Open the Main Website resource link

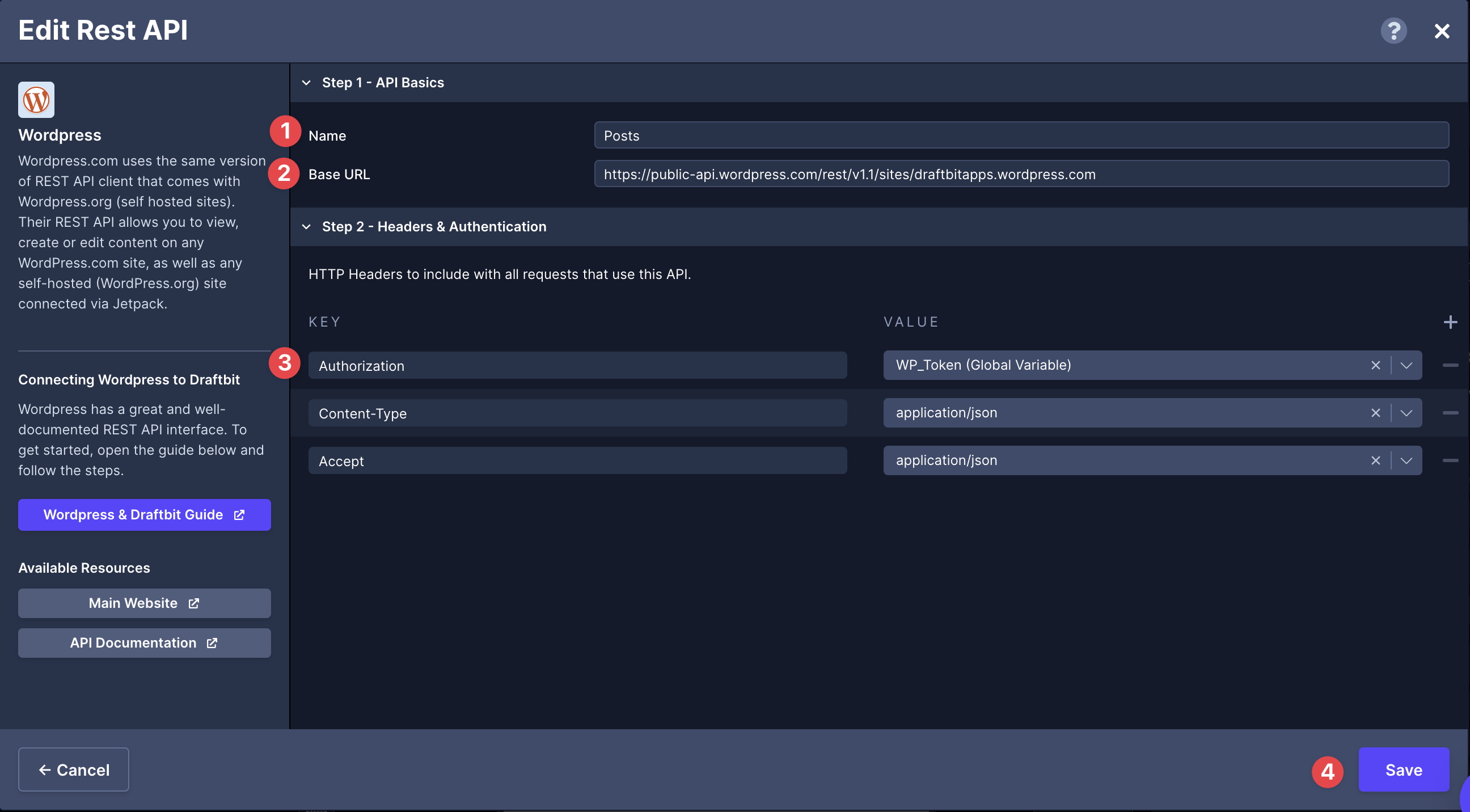tap(145, 603)
